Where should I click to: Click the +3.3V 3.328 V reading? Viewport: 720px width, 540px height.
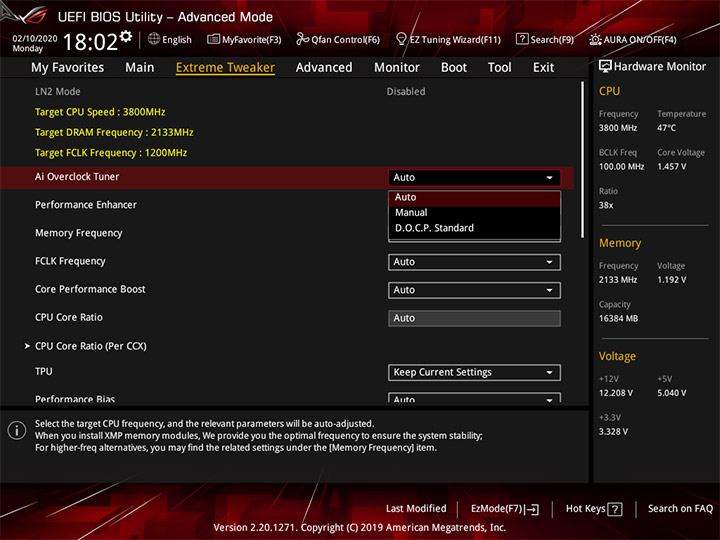[x=613, y=432]
